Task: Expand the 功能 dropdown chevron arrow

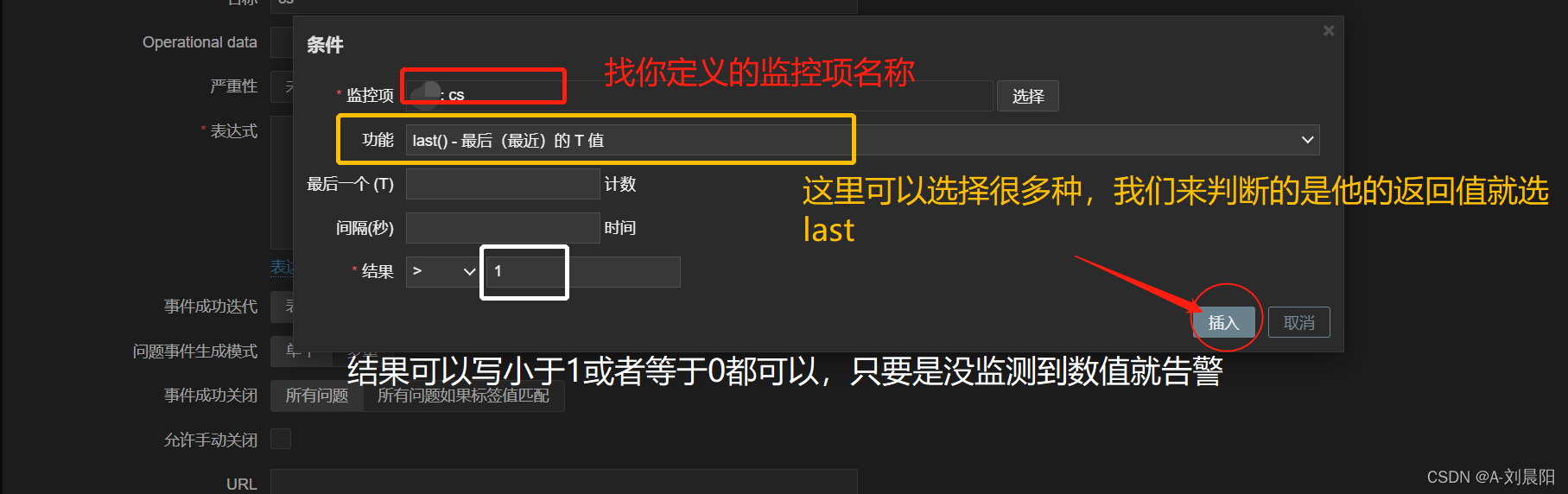Action: pyautogui.click(x=1307, y=140)
